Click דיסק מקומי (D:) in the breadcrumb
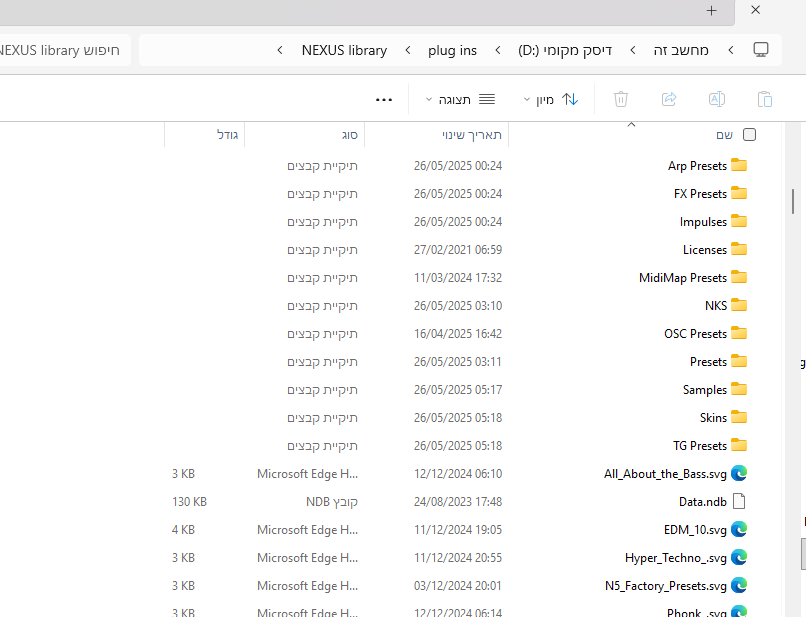The image size is (806, 621). (565, 50)
